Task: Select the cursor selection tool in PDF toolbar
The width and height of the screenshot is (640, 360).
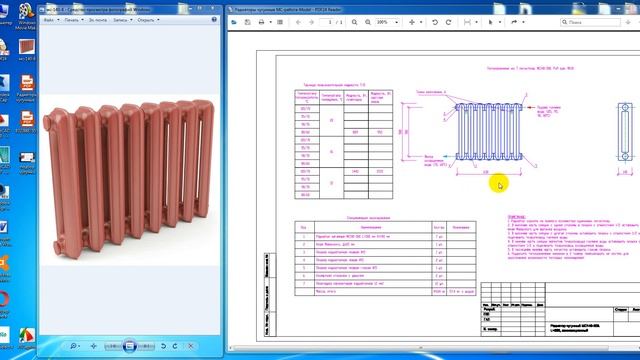Action: coord(491,22)
